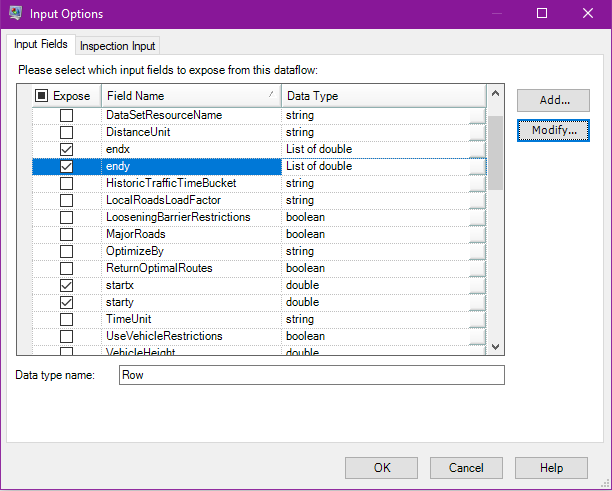Uncheck the endx Expose checkbox

click(x=66, y=149)
